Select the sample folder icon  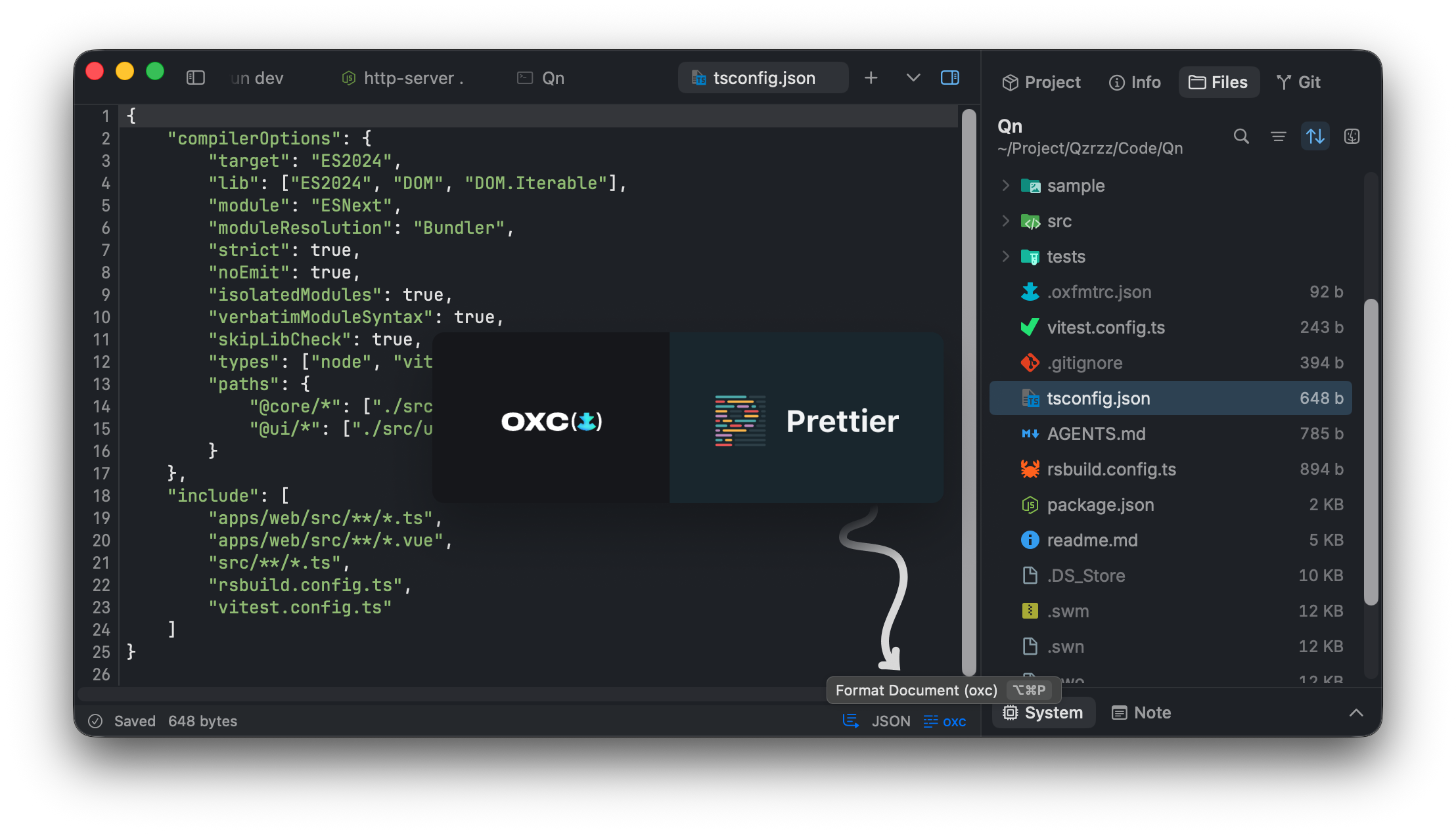click(1030, 186)
